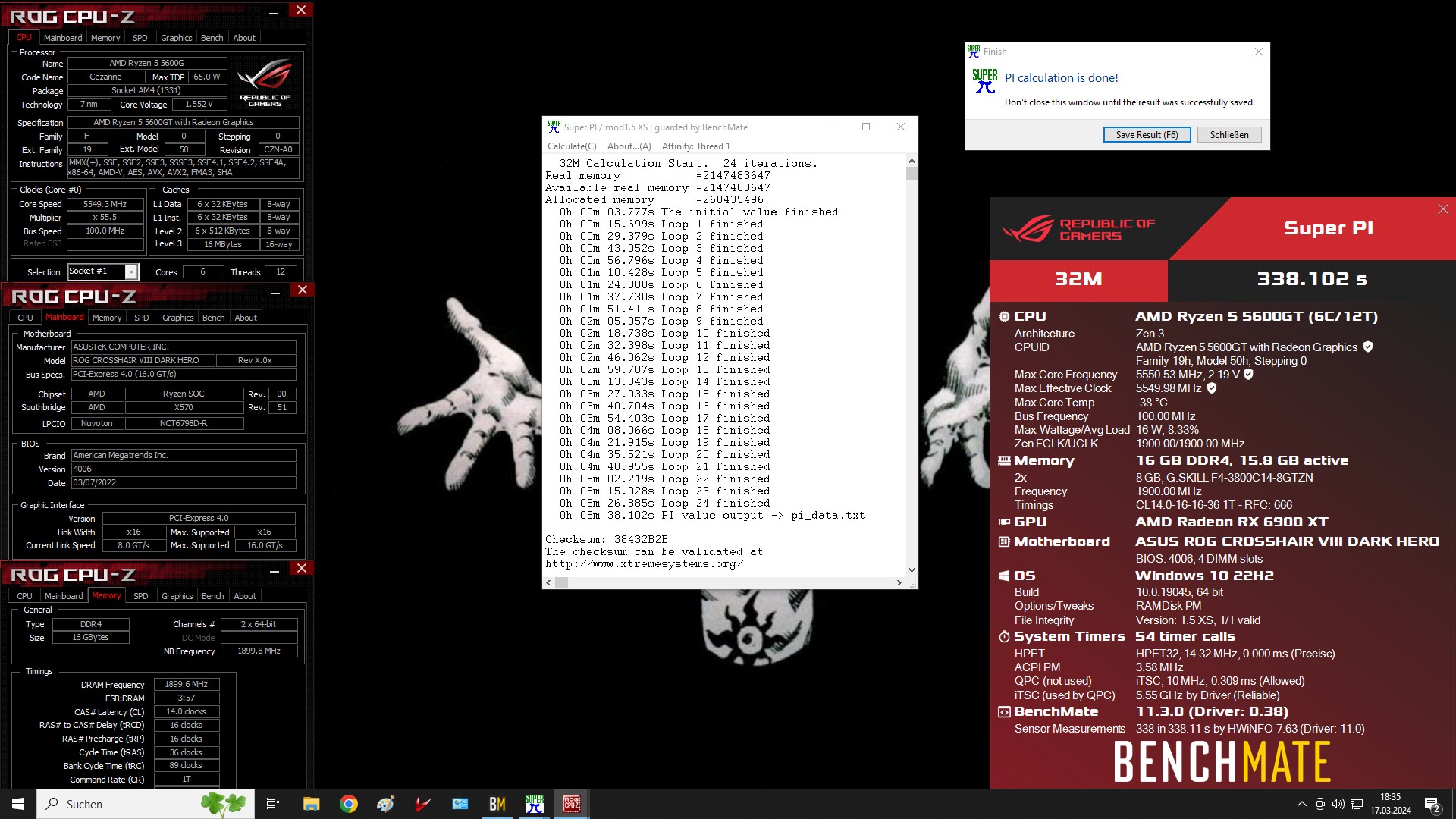The image size is (1456, 819).
Task: Click Affinity: Thread 1 menu item
Action: click(695, 146)
